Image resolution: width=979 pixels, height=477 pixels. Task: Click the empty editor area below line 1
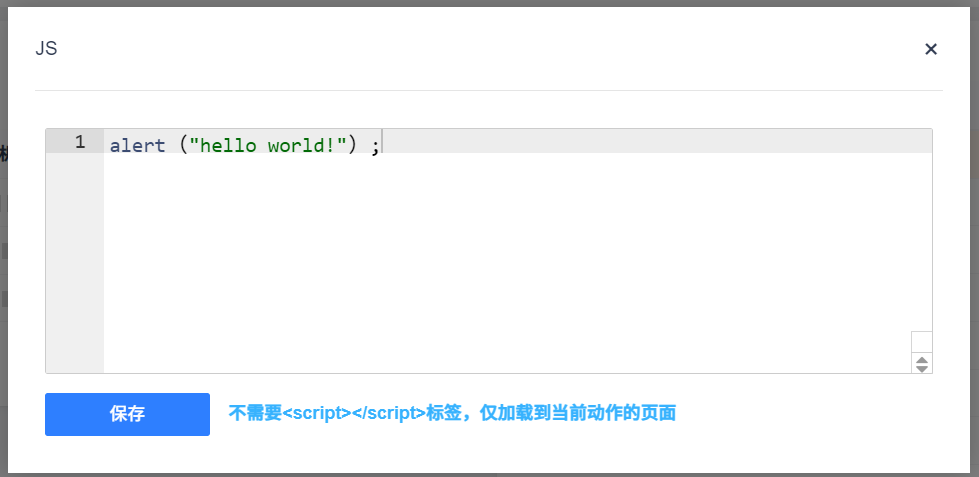[500, 260]
